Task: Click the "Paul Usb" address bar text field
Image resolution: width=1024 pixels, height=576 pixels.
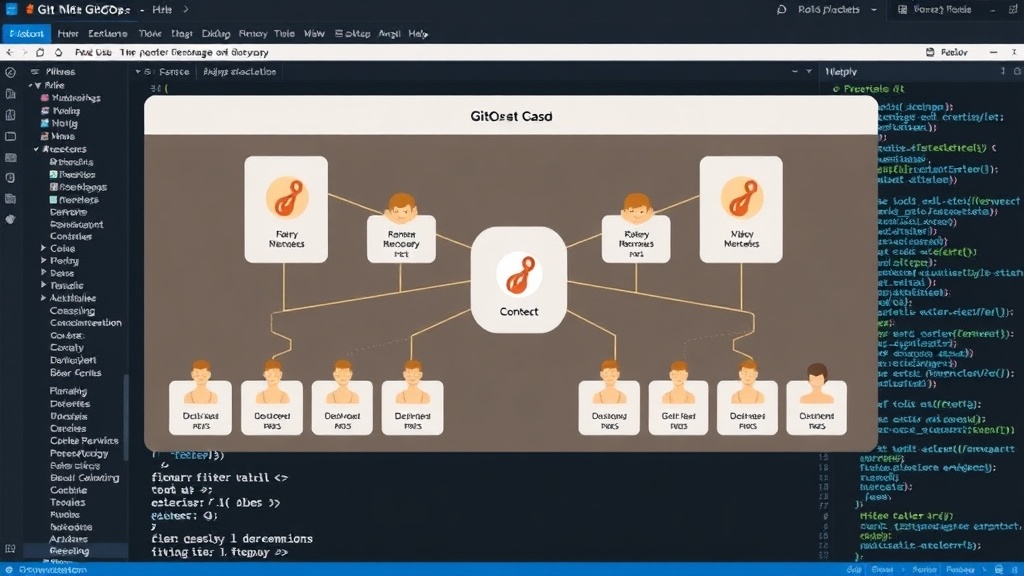Action: (x=170, y=52)
